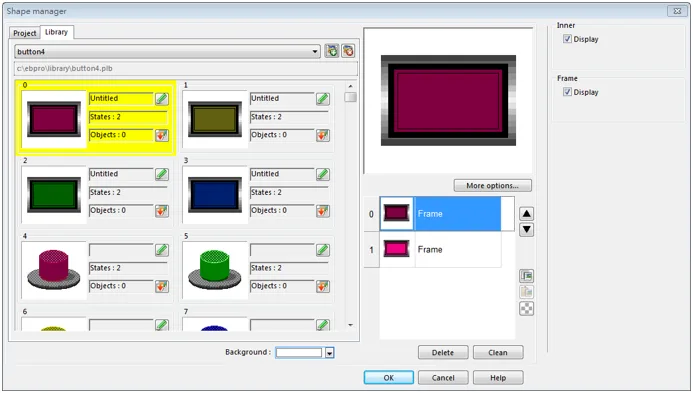
Task: Click the library path field c:\ebpro\library\button4.plb
Action: (186, 69)
